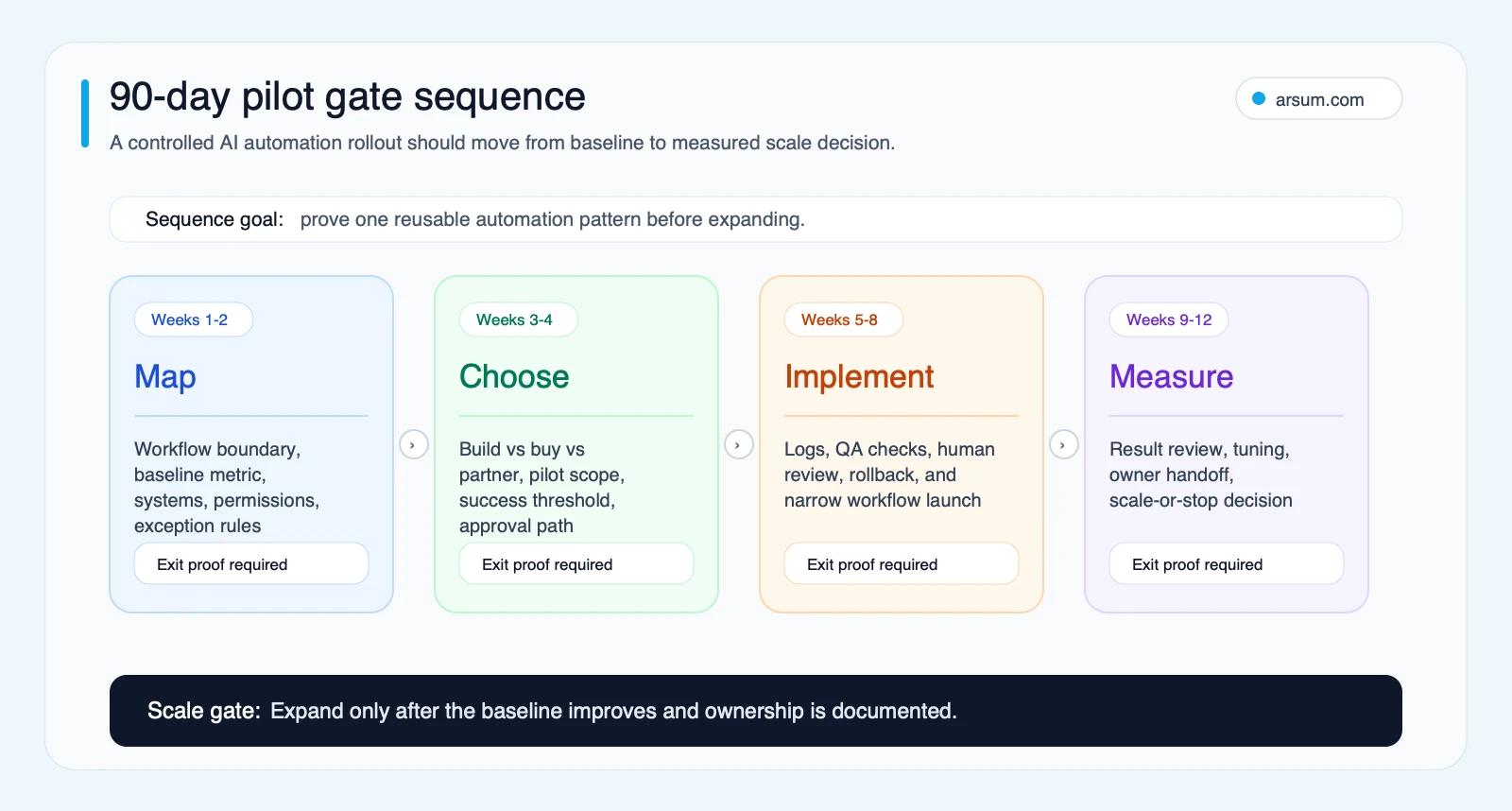
Task: Click Exit proof required in Map card
Action: point(251,563)
